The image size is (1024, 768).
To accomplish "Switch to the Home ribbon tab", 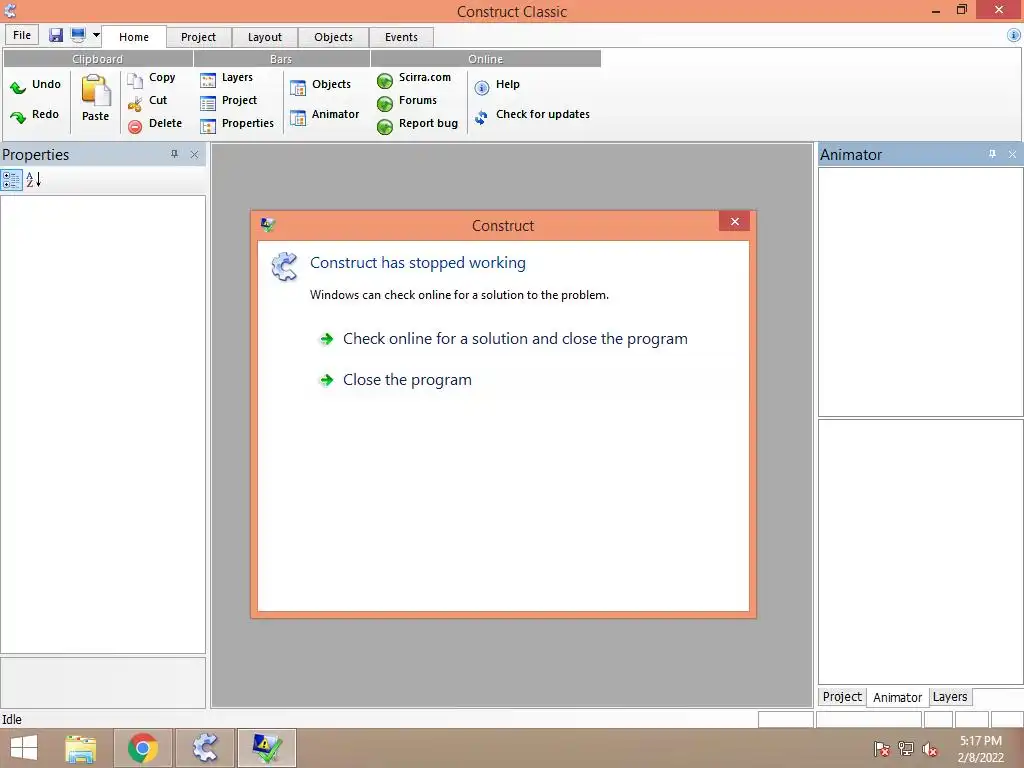I will [134, 37].
